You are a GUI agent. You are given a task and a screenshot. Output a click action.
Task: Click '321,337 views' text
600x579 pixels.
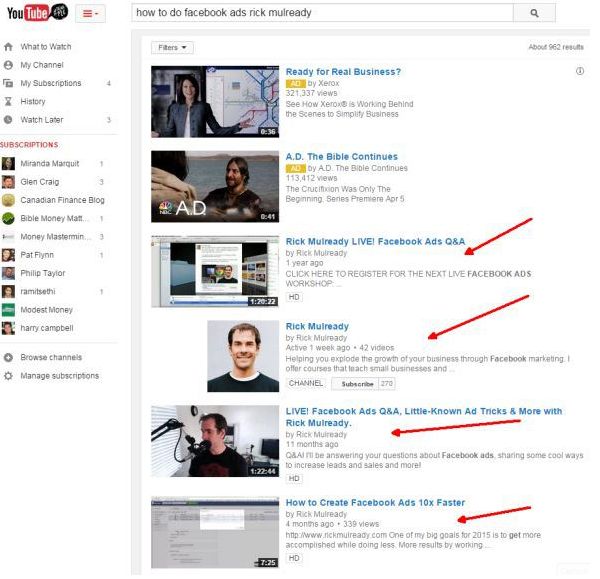pyautogui.click(x=311, y=93)
